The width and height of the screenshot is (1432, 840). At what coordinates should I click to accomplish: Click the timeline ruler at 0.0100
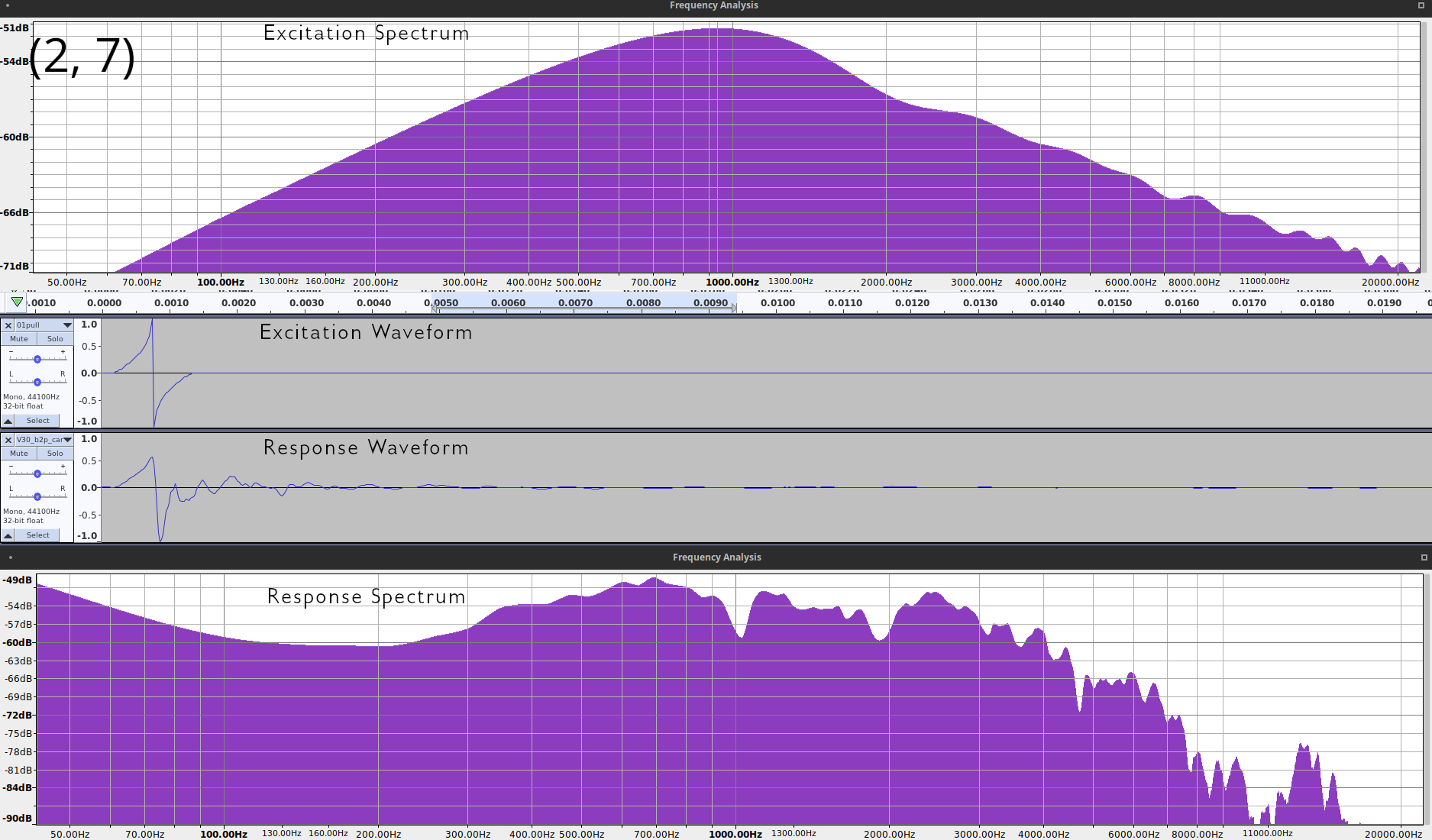777,303
